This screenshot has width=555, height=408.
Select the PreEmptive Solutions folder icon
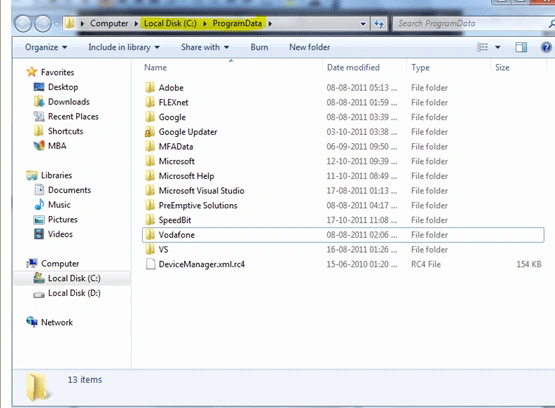click(150, 205)
